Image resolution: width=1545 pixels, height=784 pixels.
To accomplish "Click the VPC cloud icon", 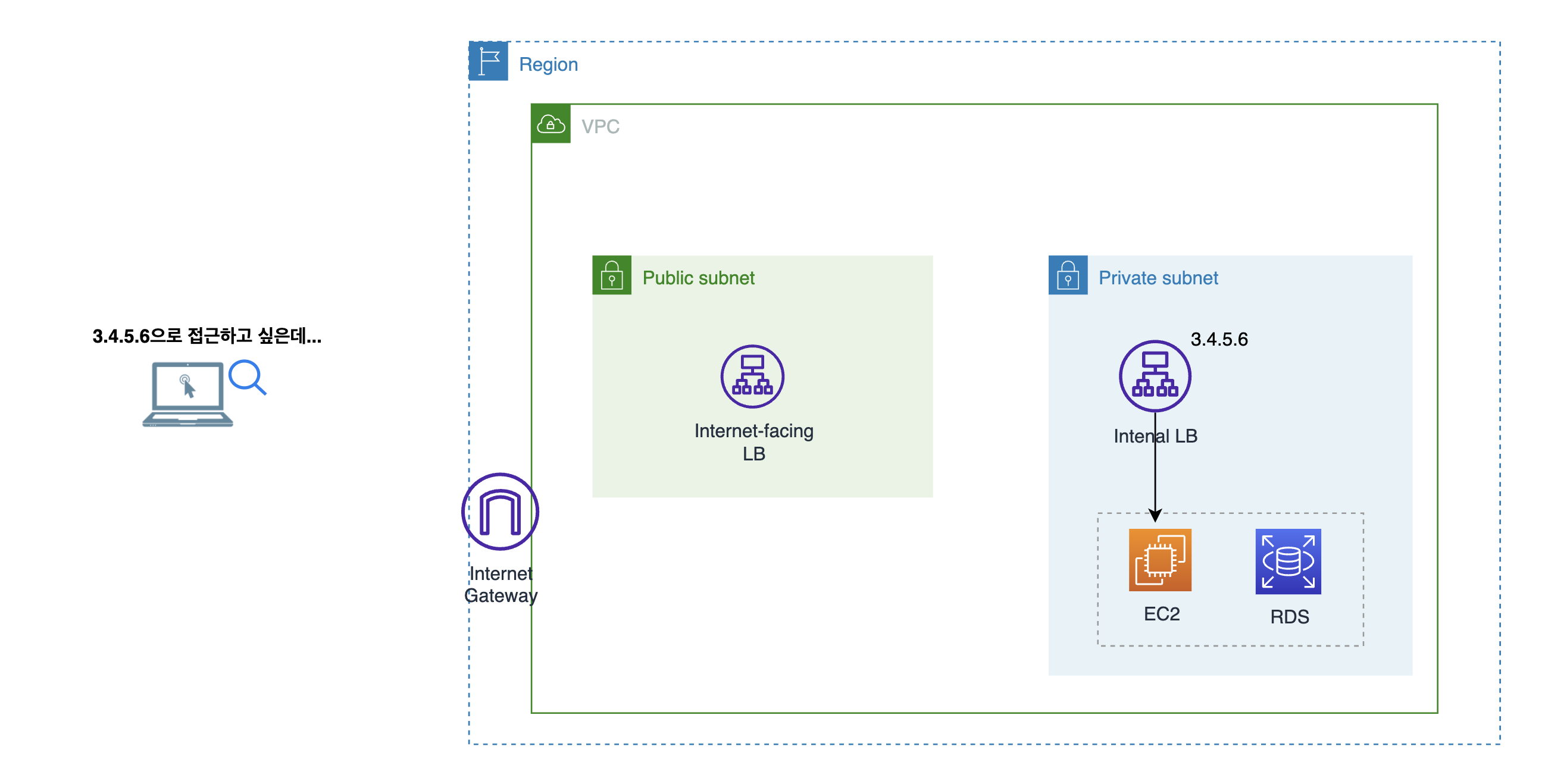I will click(550, 124).
